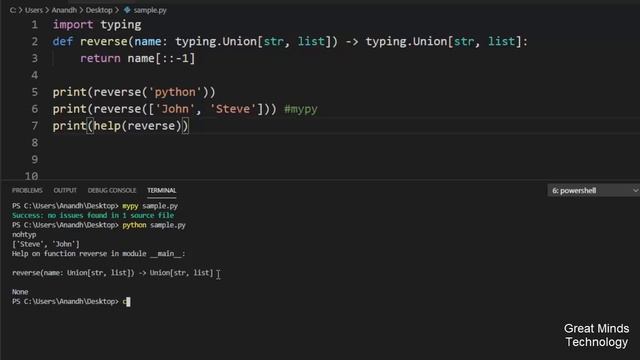The width and height of the screenshot is (640, 360).
Task: Open the DEBUG CONSOLE tab
Action: coord(112,191)
